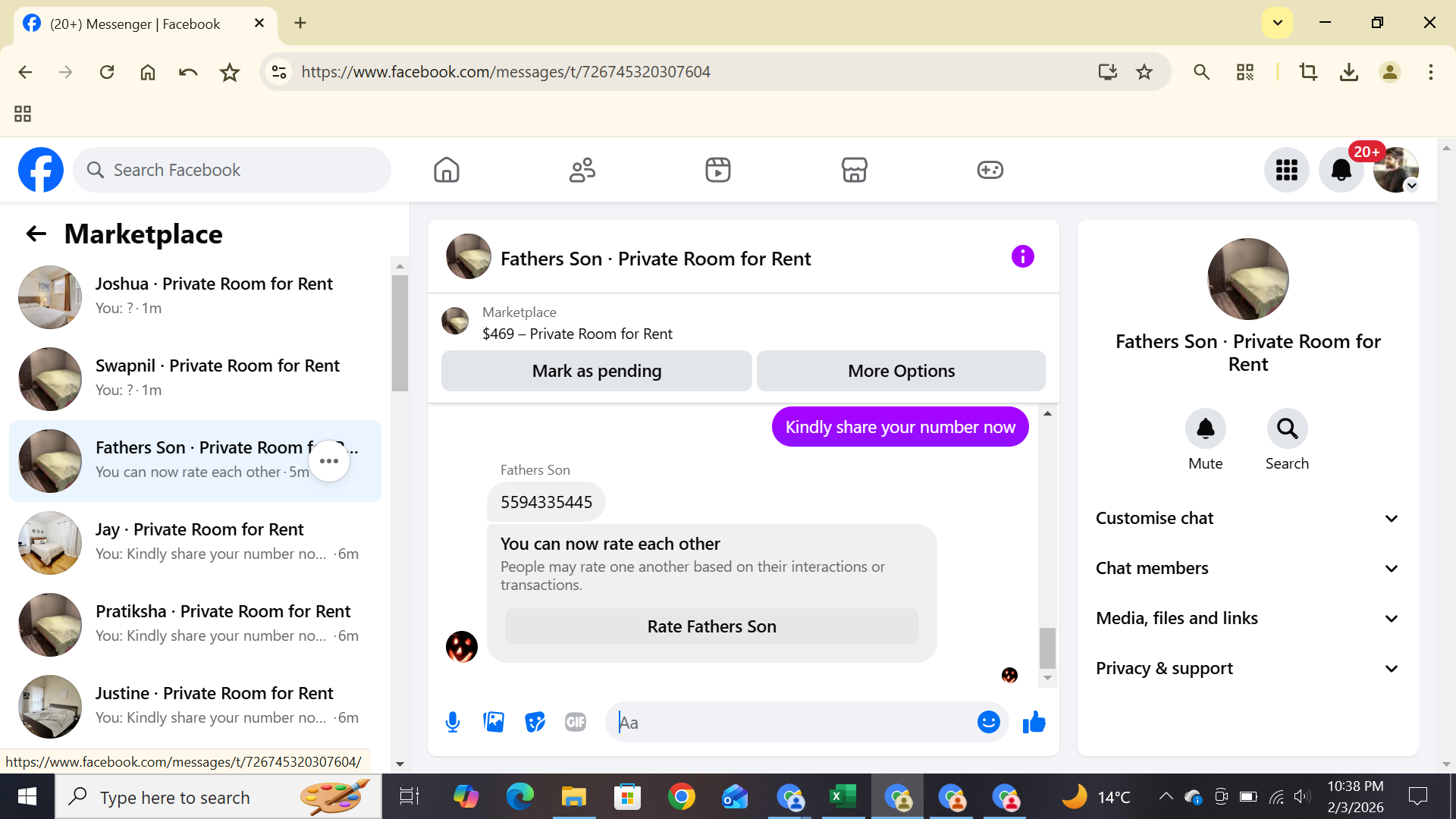The image size is (1456, 819).
Task: Click the voice clip microphone icon
Action: pyautogui.click(x=453, y=722)
